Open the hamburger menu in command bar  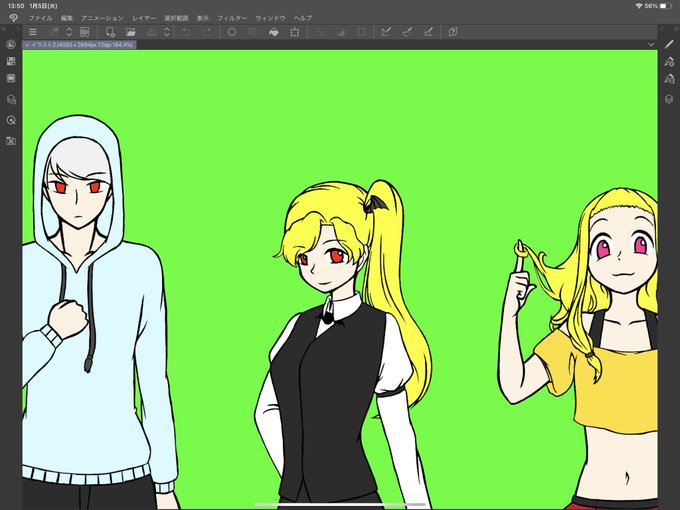click(33, 32)
